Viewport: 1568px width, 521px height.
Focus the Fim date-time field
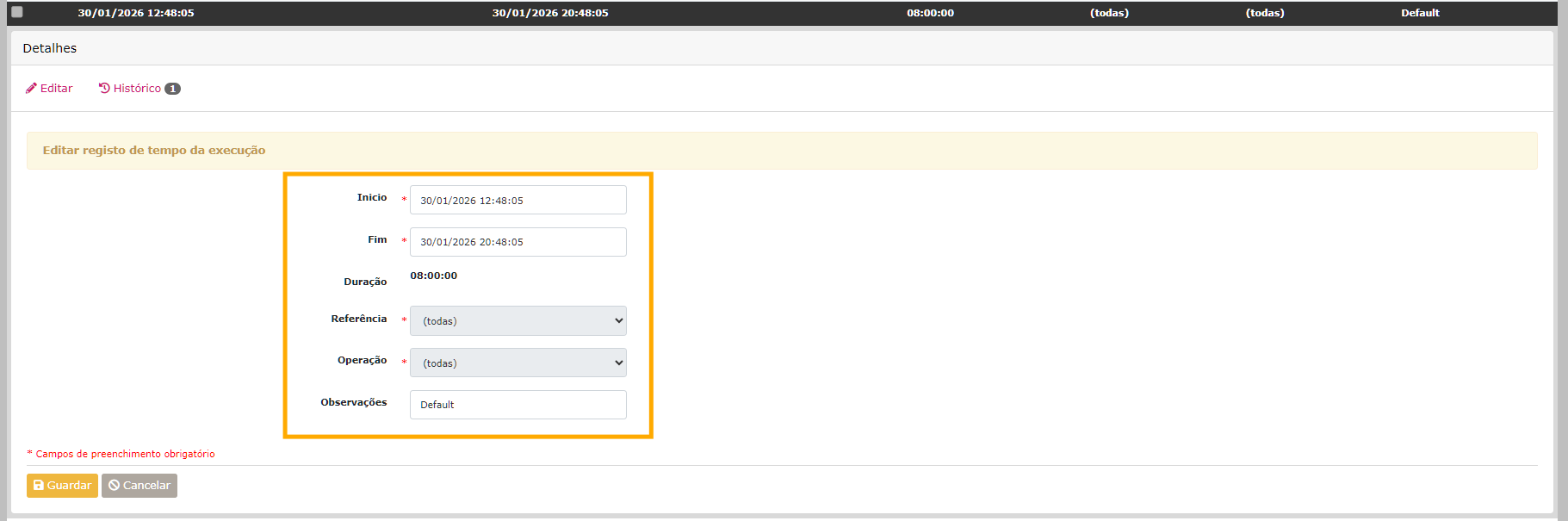(x=518, y=242)
